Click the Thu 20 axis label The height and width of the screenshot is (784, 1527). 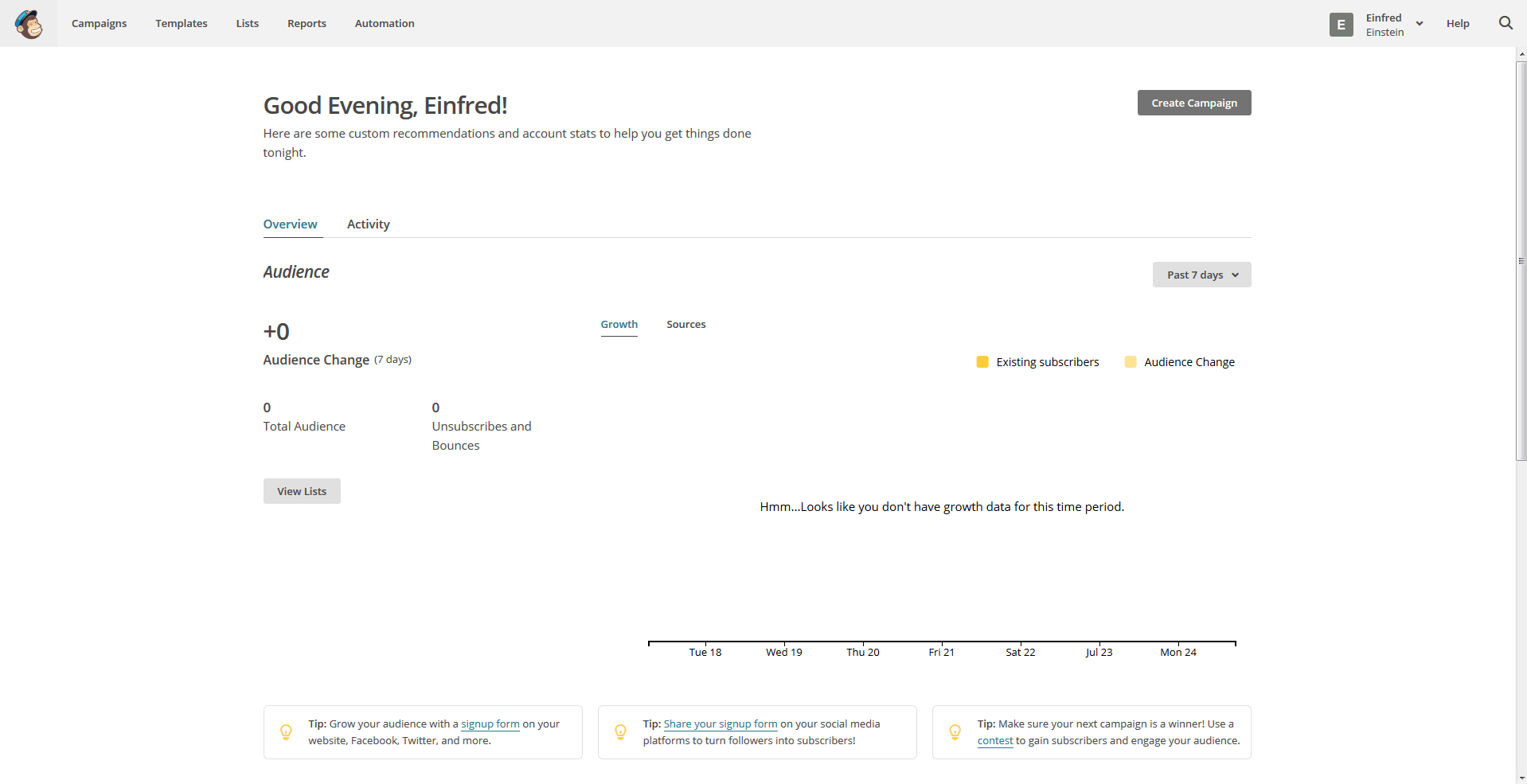863,653
